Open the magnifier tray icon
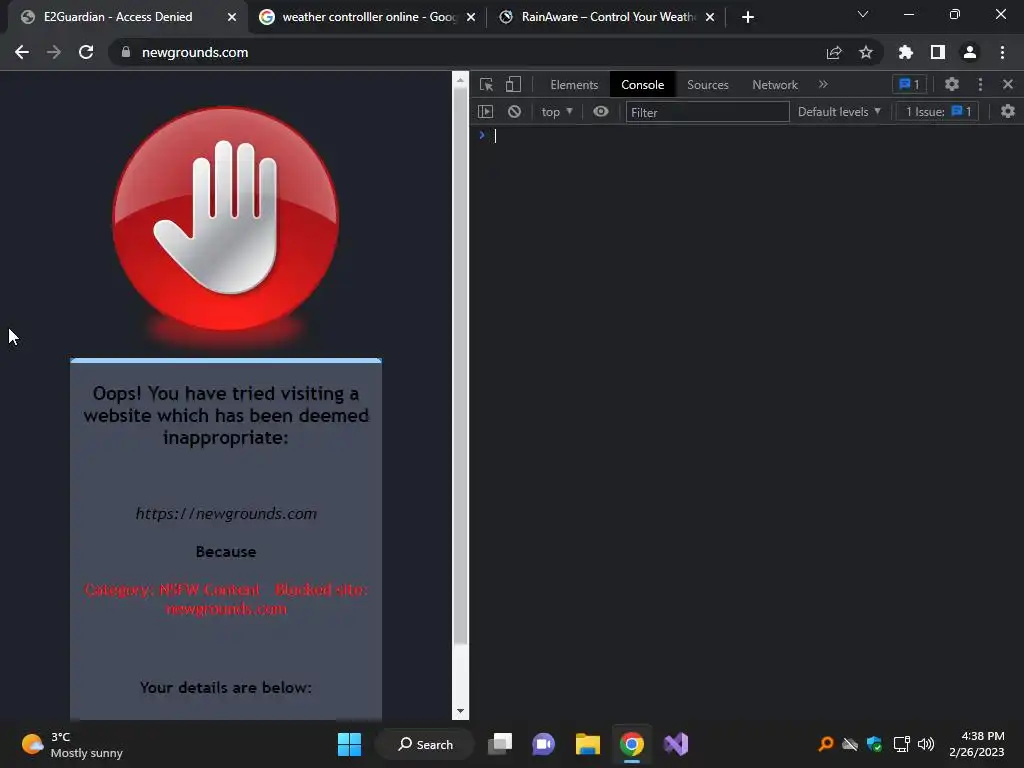The image size is (1024, 768). point(826,744)
